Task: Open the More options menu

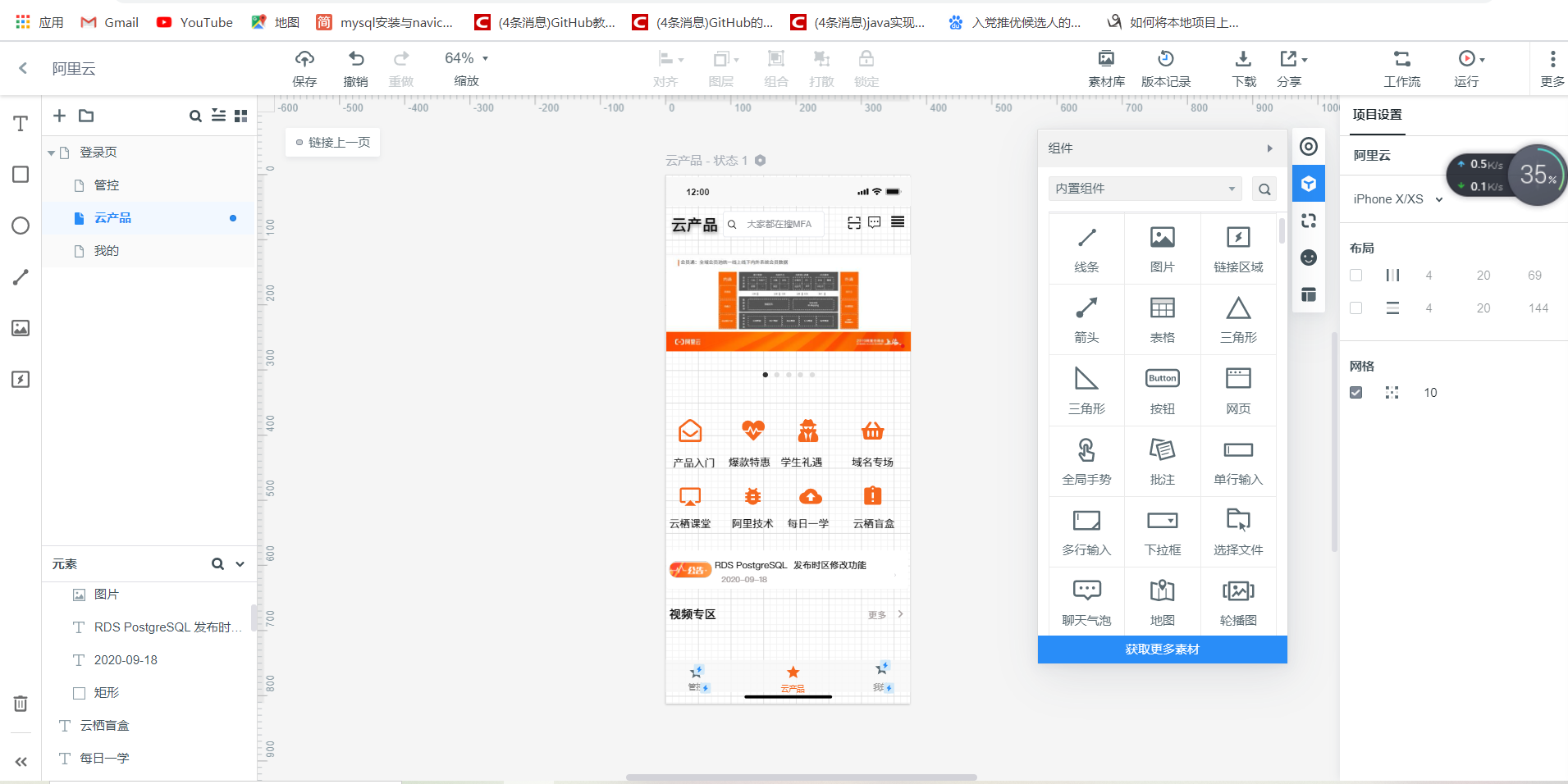Action: 1552,68
